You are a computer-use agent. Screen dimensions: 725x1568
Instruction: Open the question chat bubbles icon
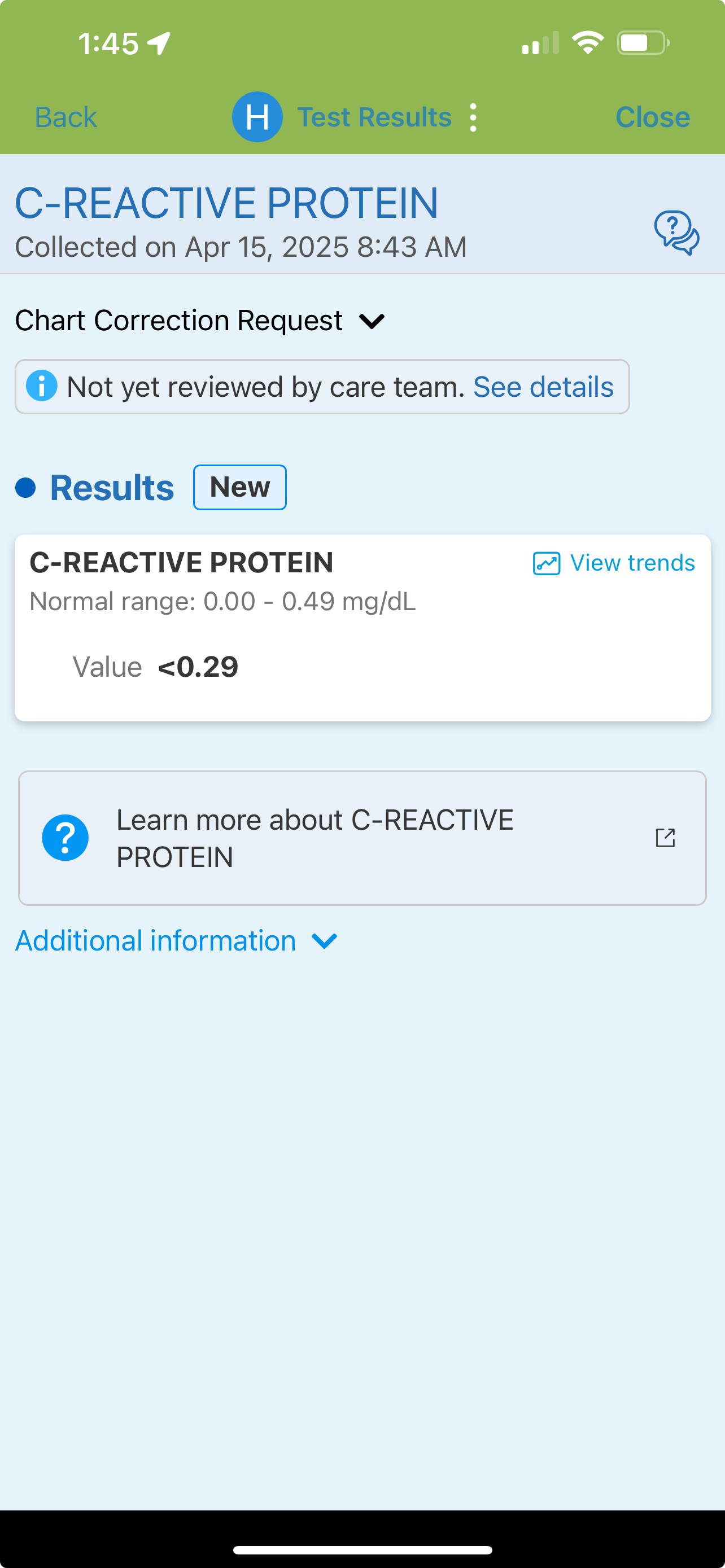[x=676, y=233]
